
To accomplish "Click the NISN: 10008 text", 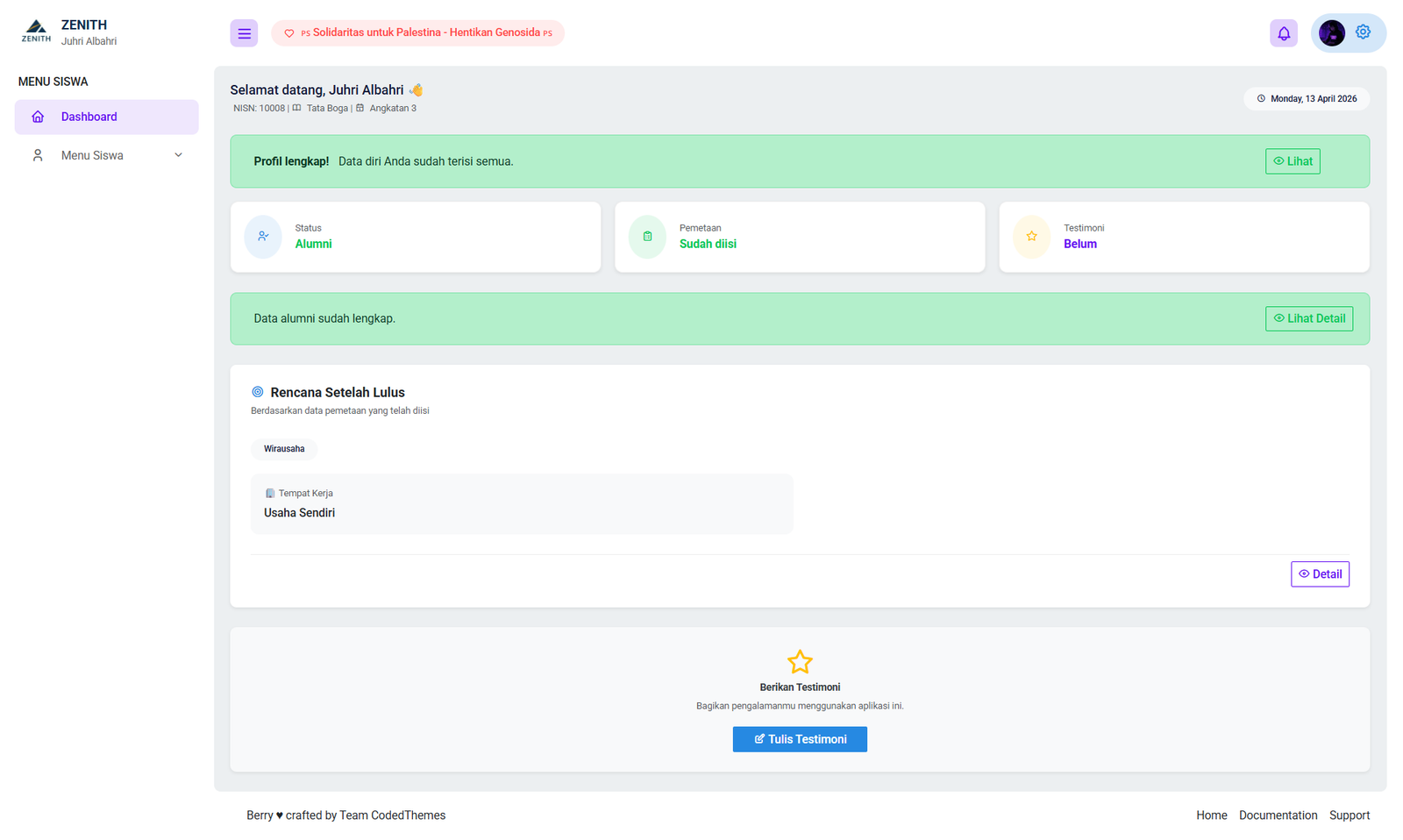I will click(259, 108).
